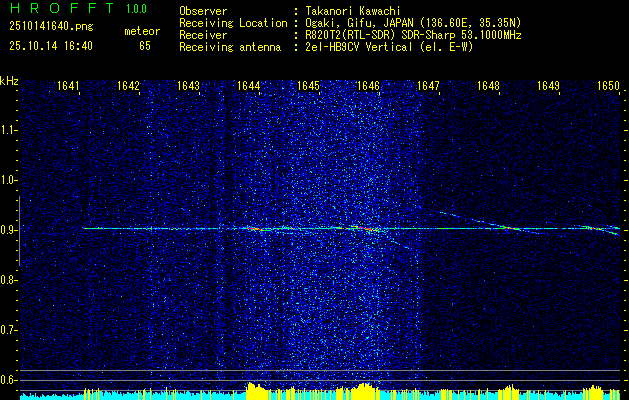Click the kHz axis unit label

[x=9, y=81]
